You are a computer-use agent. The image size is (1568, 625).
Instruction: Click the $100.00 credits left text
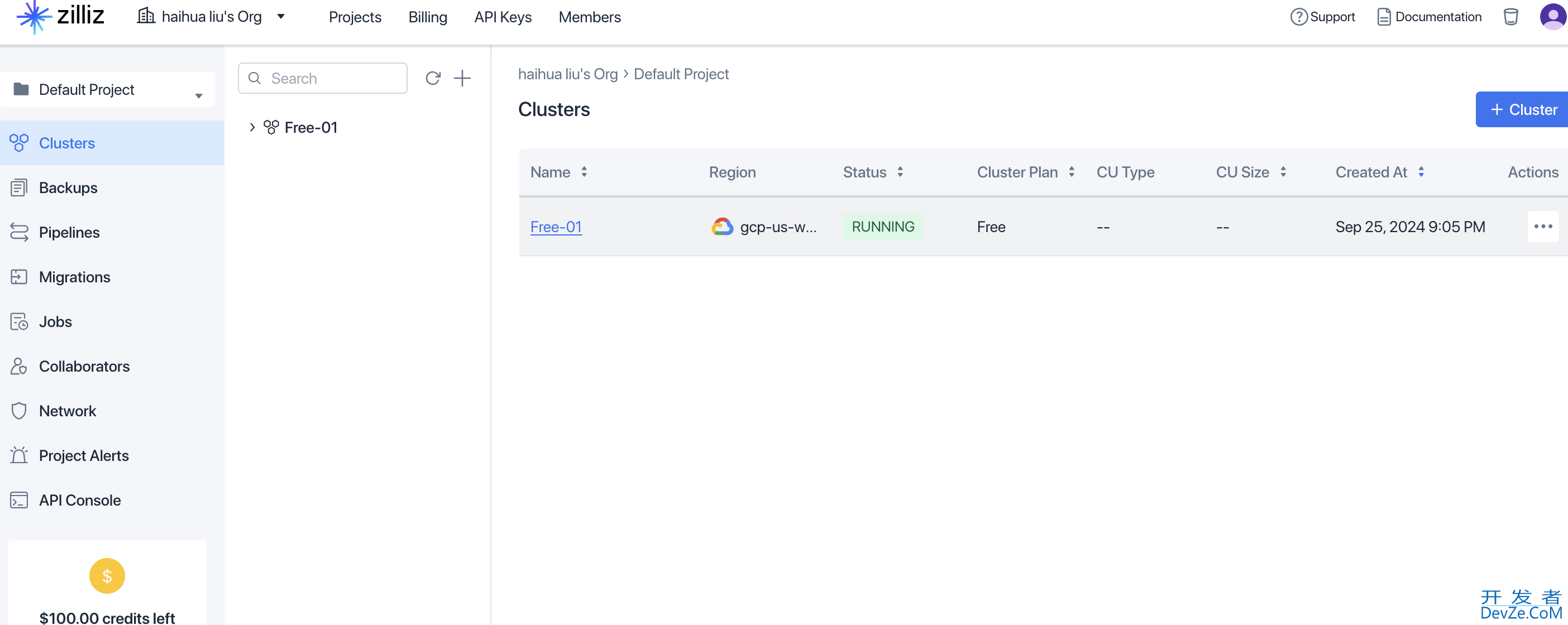tap(107, 618)
